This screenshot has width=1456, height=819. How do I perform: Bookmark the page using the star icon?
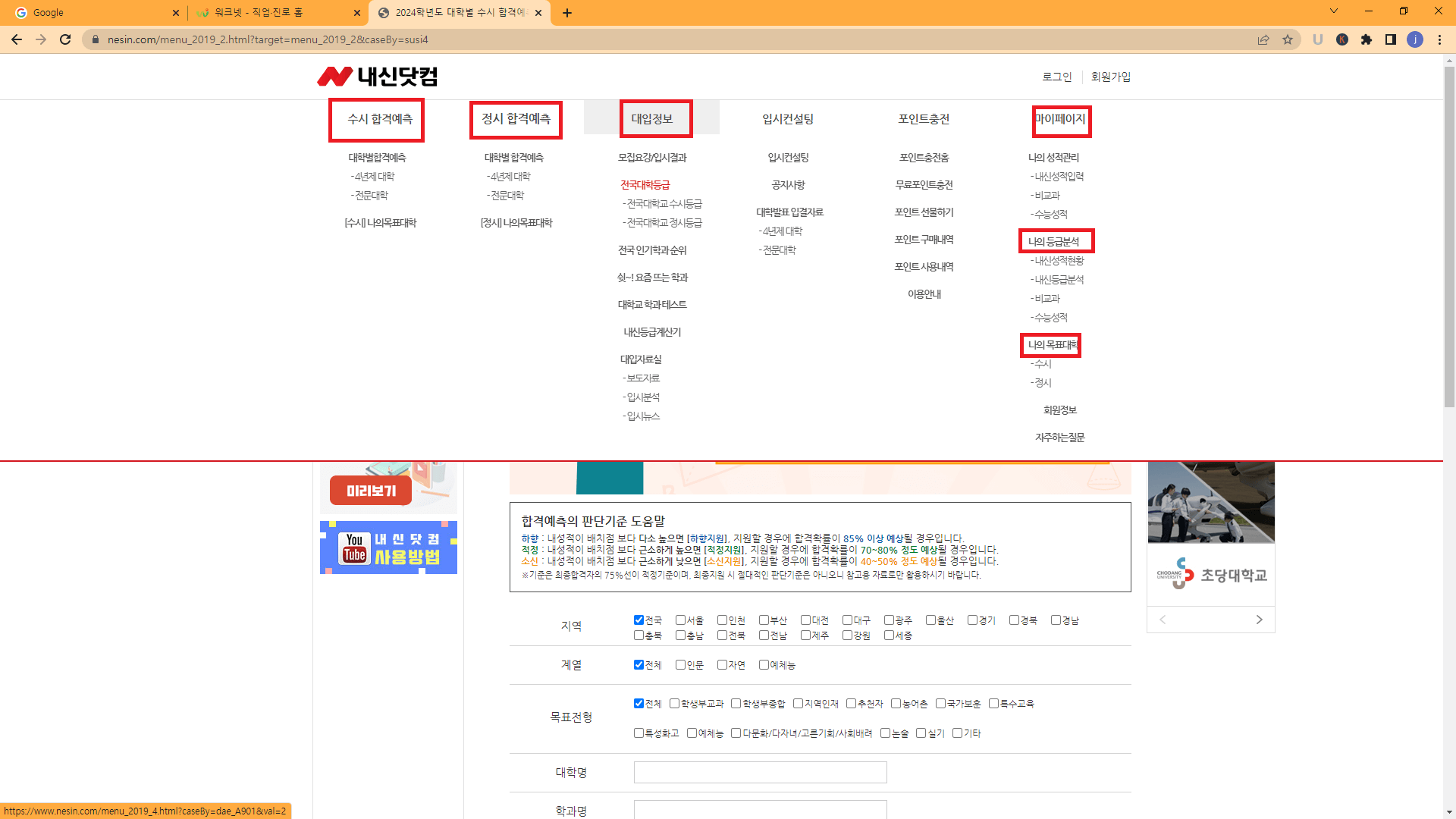[1288, 39]
